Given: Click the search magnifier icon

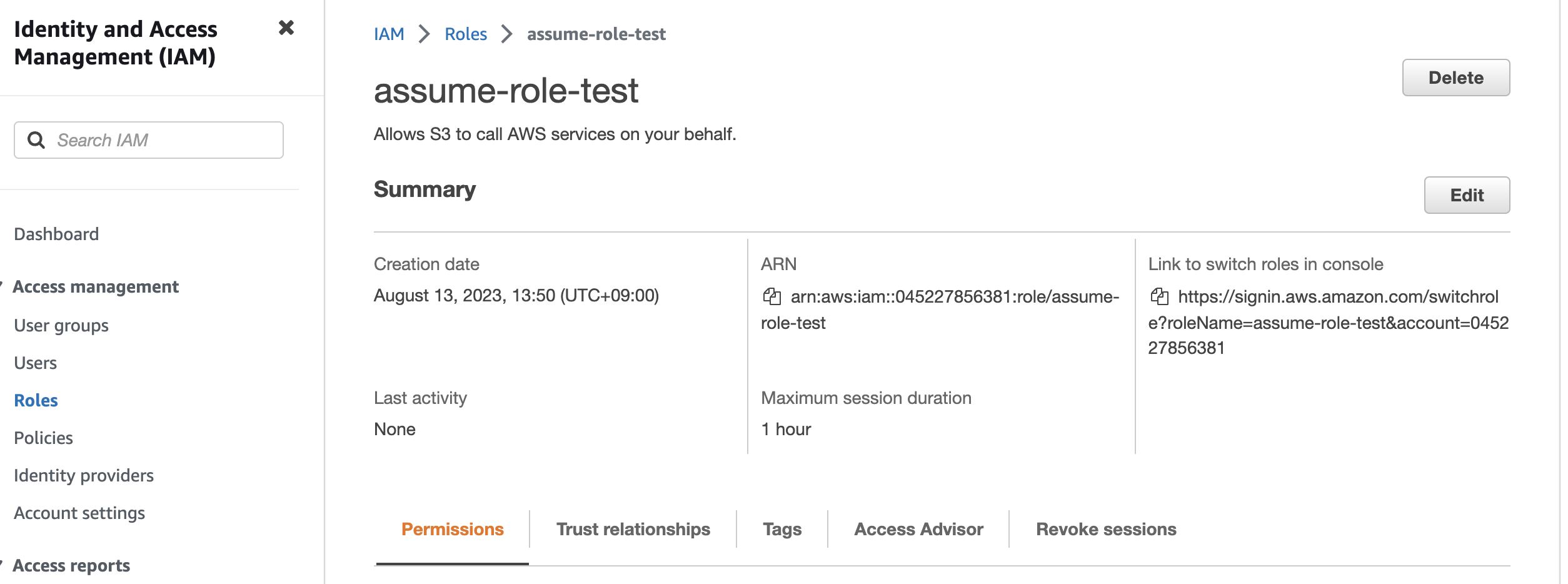Looking at the screenshot, I should (36, 140).
